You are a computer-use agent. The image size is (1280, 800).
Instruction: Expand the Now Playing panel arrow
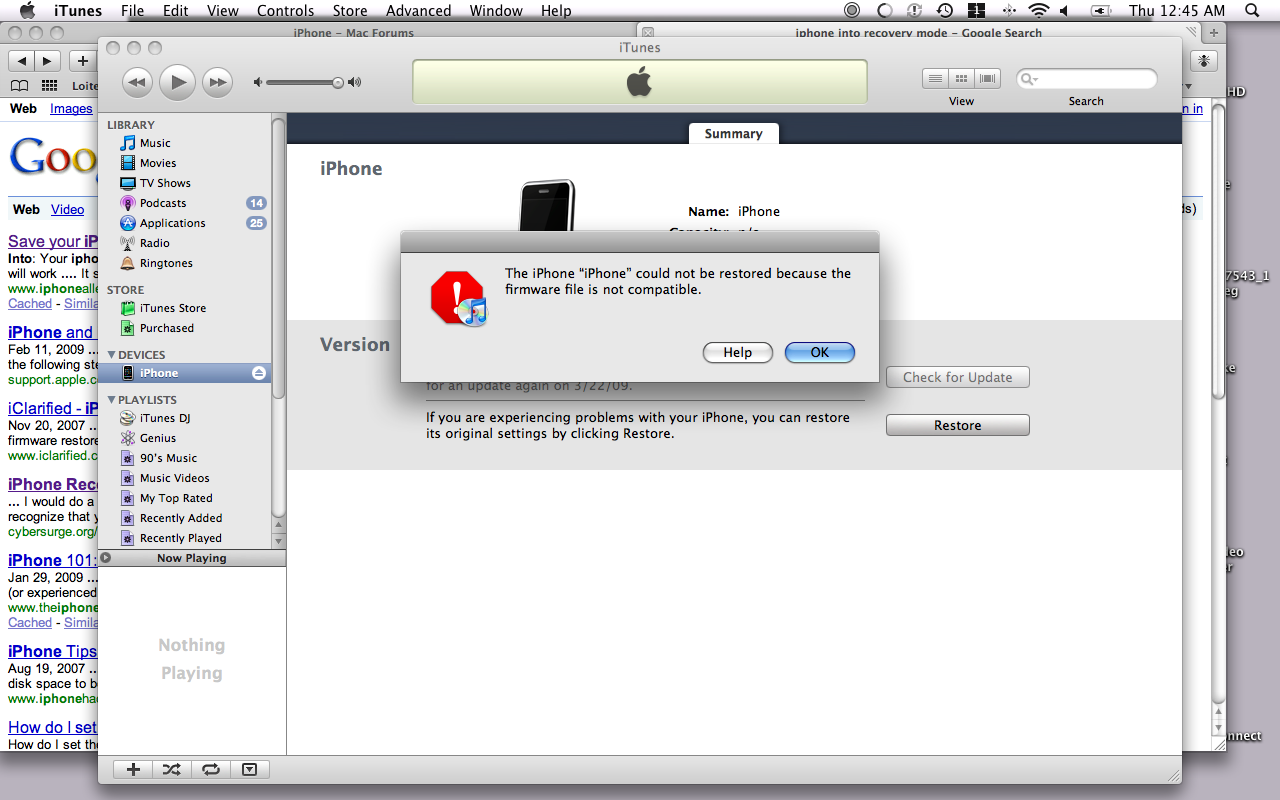[x=106, y=558]
